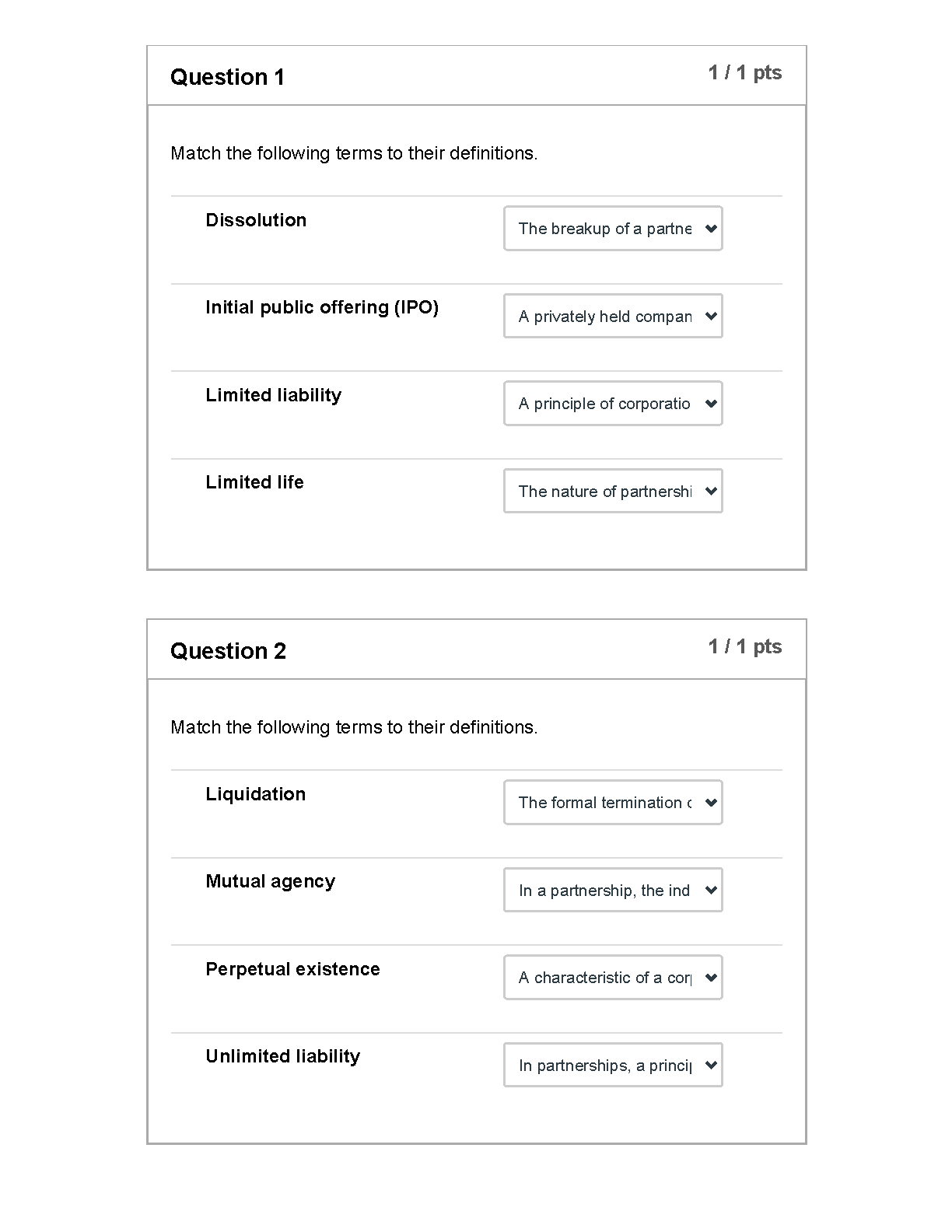
Task: Click Question 2 score '1 / 1 pts'
Action: [744, 646]
